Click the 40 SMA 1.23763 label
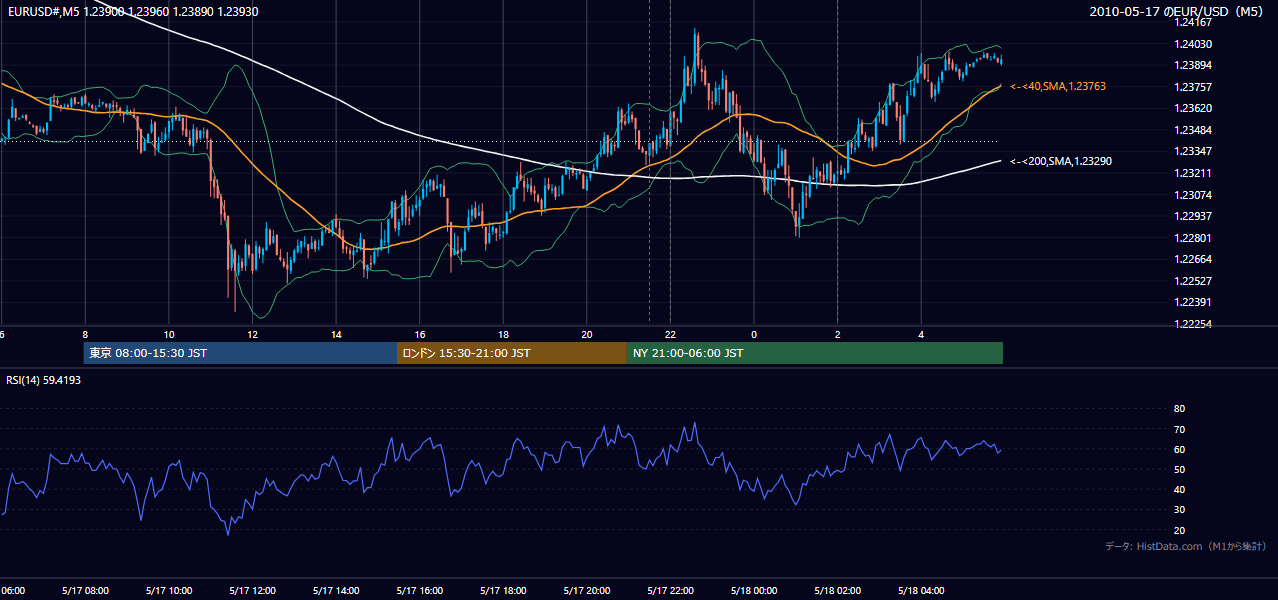Image resolution: width=1278 pixels, height=600 pixels. click(x=1058, y=87)
